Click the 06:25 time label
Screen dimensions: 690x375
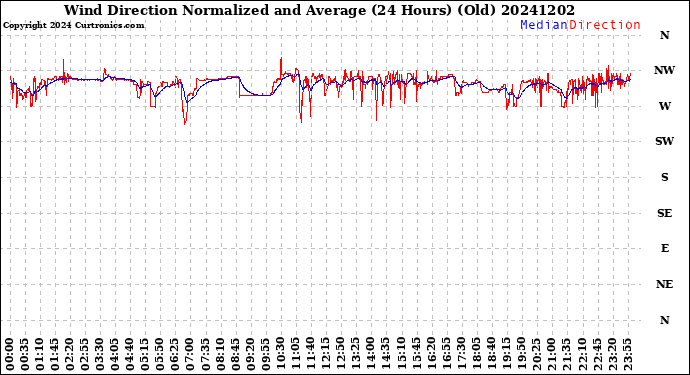(x=175, y=355)
